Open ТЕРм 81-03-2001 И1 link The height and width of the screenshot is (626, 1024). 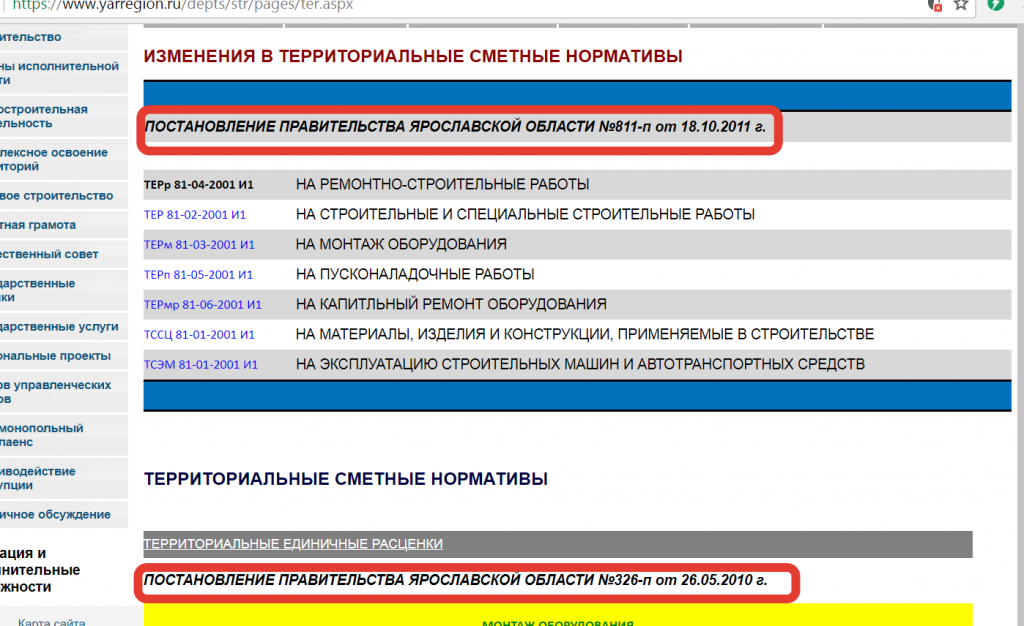199,245
